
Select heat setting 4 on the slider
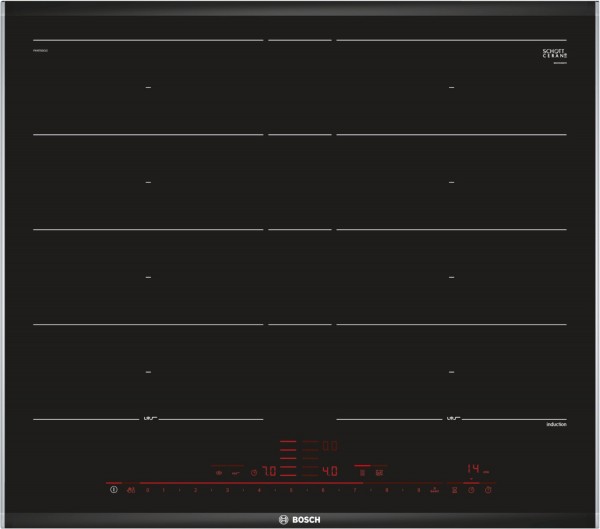259,490
